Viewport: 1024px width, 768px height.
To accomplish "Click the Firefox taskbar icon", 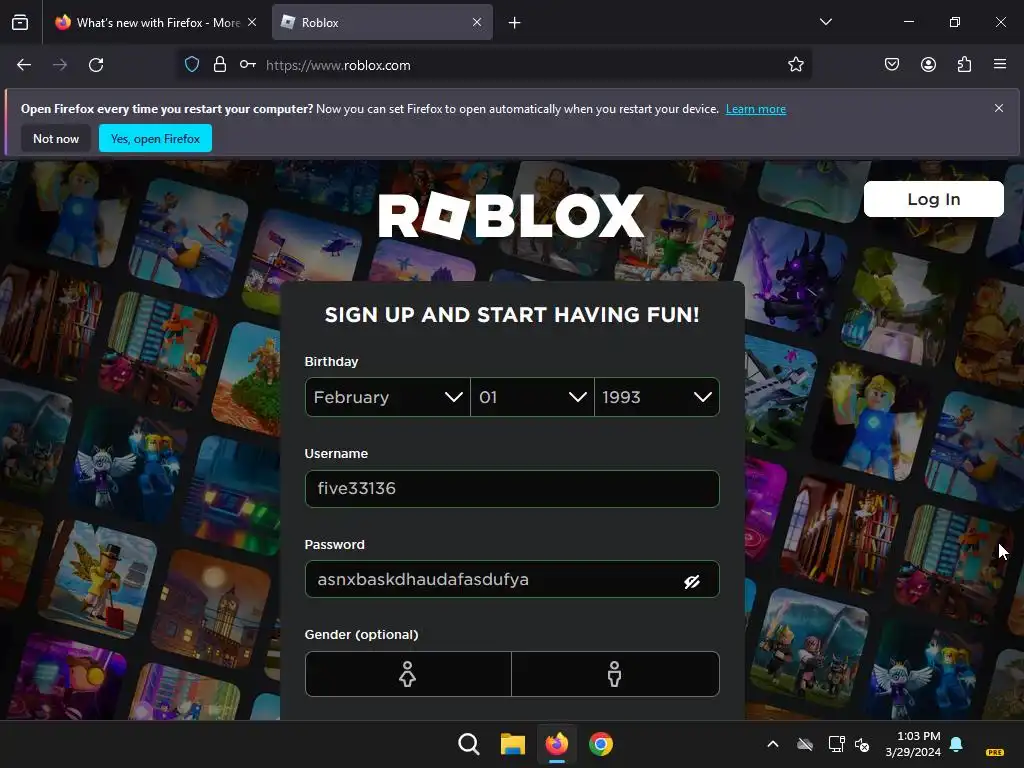I will tap(556, 744).
